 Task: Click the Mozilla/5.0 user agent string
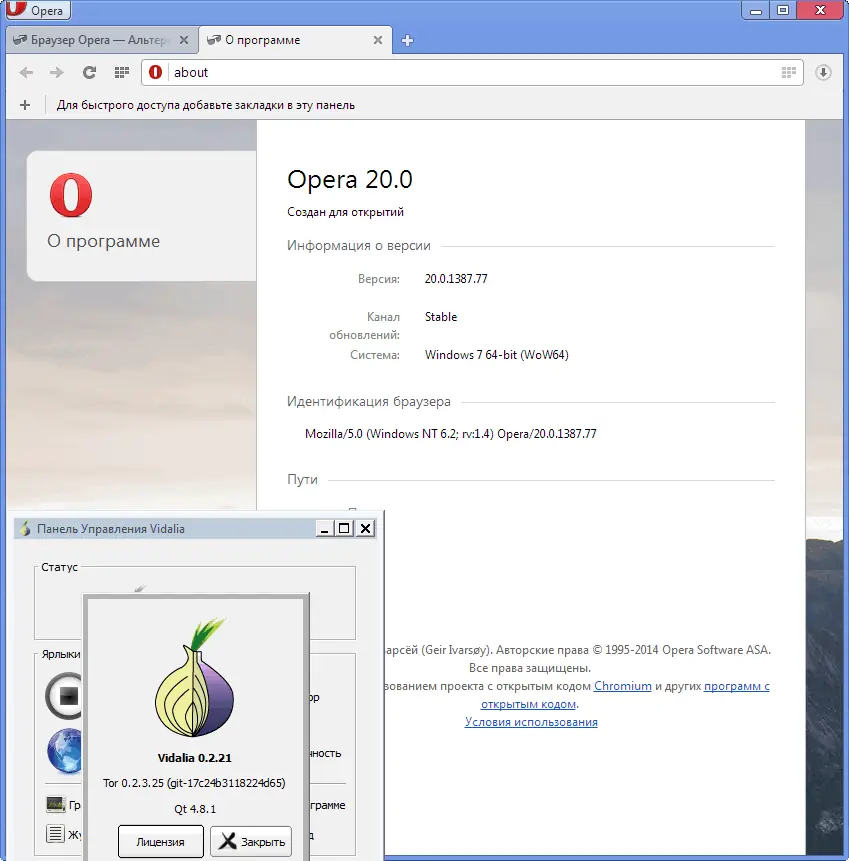pyautogui.click(x=450, y=434)
